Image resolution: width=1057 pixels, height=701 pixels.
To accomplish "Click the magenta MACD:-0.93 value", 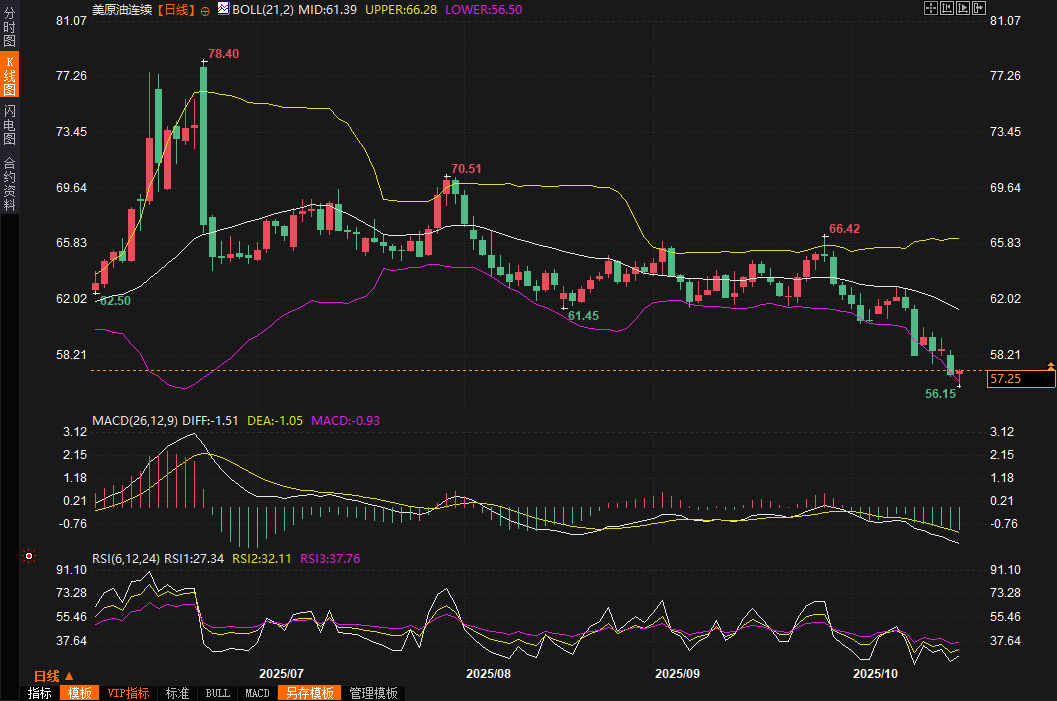I will click(345, 421).
